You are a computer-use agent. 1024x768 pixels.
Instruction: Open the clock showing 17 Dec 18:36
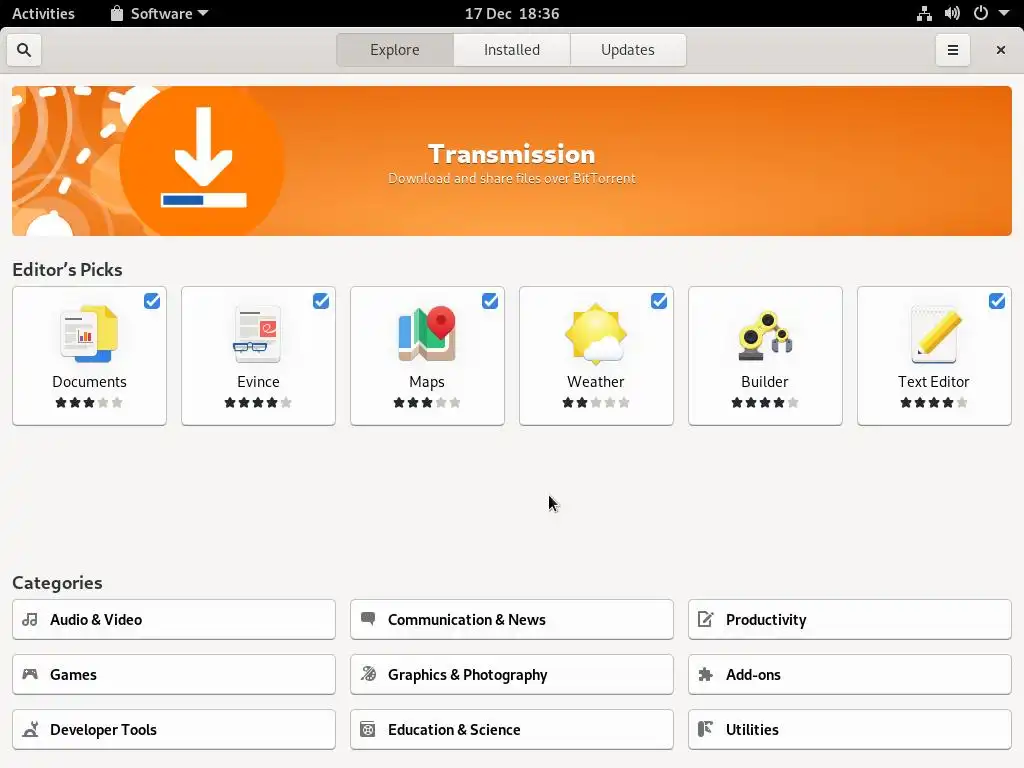pos(512,13)
